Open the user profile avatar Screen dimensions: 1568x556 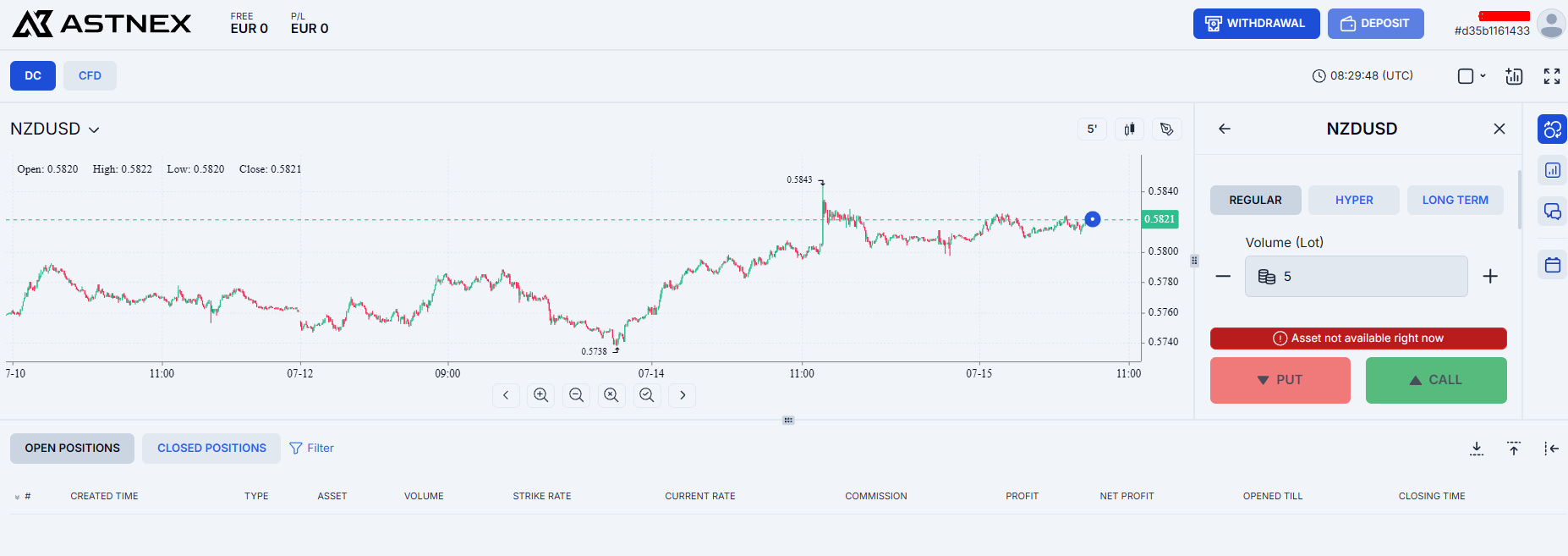[1551, 24]
